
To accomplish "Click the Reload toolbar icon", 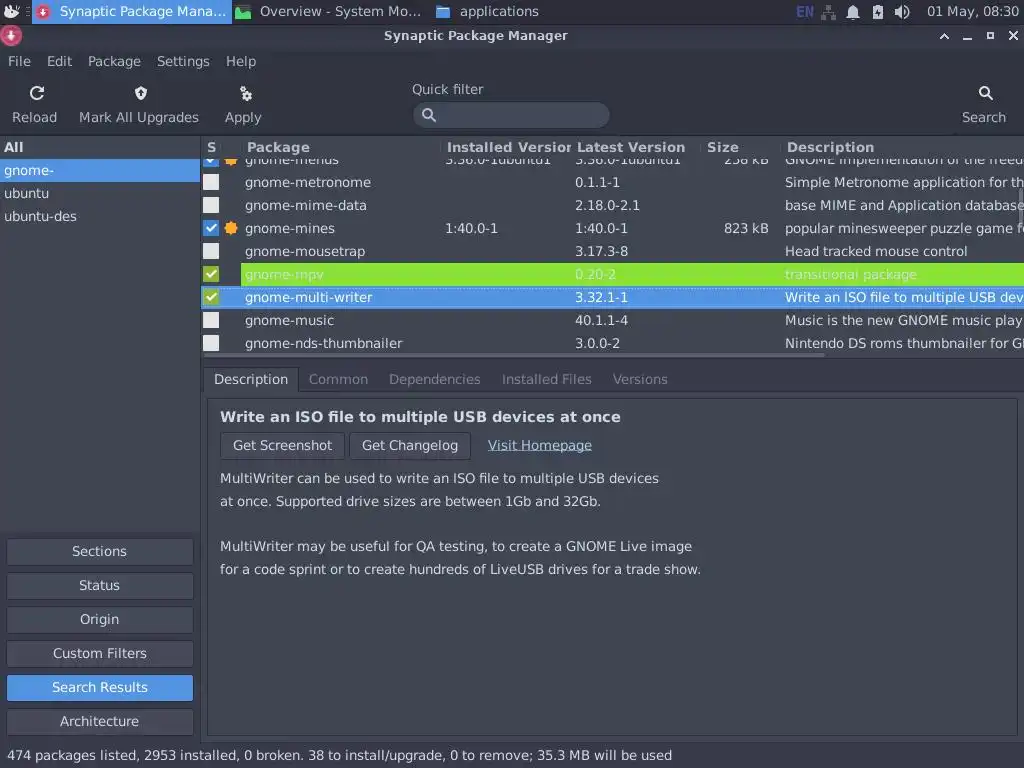I will (37, 93).
